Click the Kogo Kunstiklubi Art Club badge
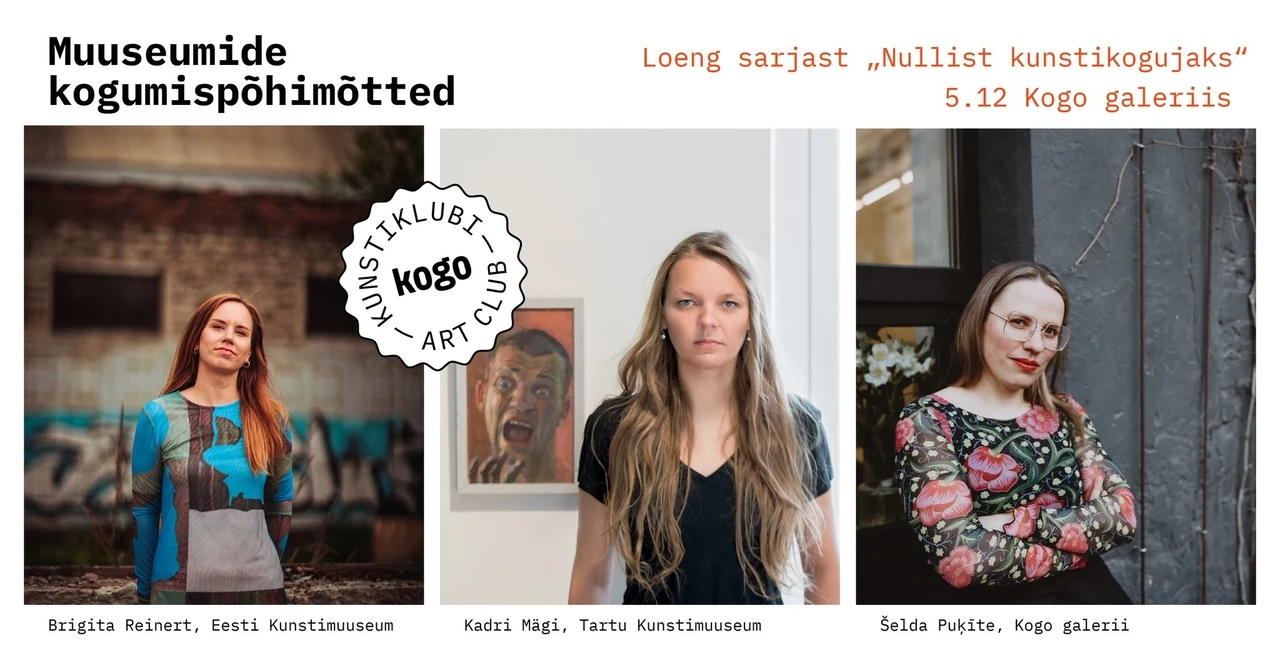This screenshot has height=670, width=1280. (x=433, y=275)
